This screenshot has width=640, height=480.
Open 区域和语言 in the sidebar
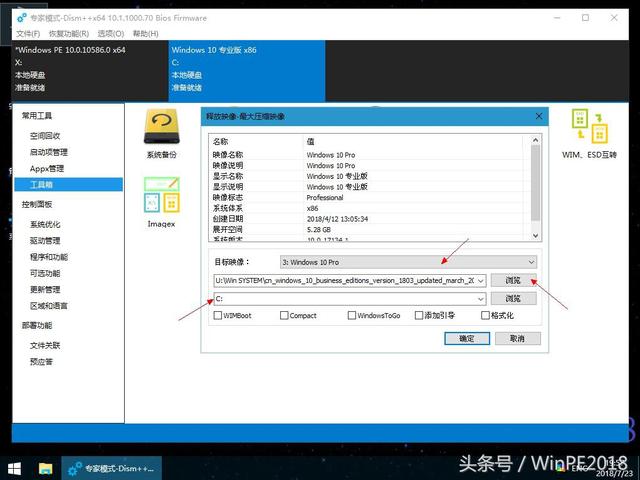coord(49,306)
